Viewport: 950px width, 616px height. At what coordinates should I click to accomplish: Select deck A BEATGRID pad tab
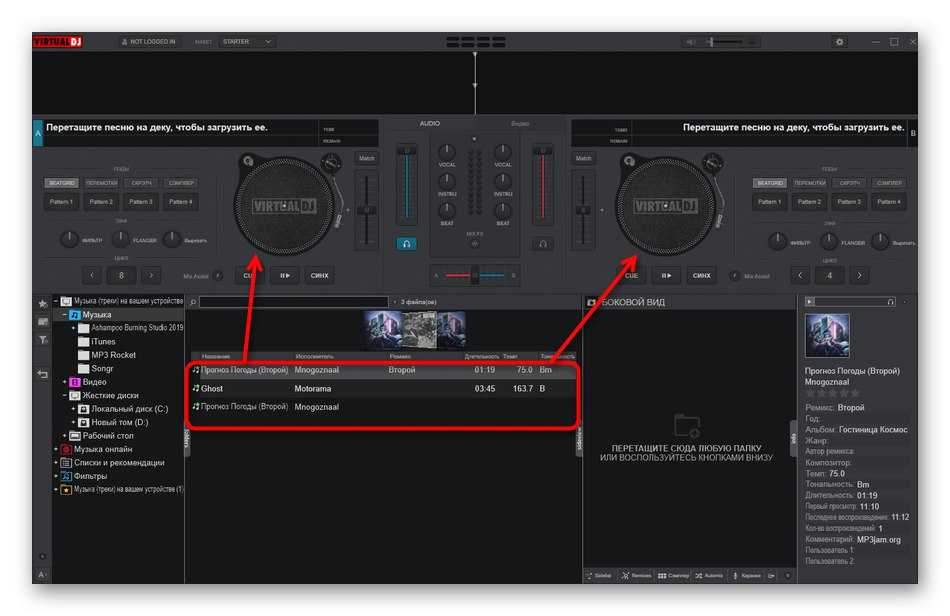[62, 183]
